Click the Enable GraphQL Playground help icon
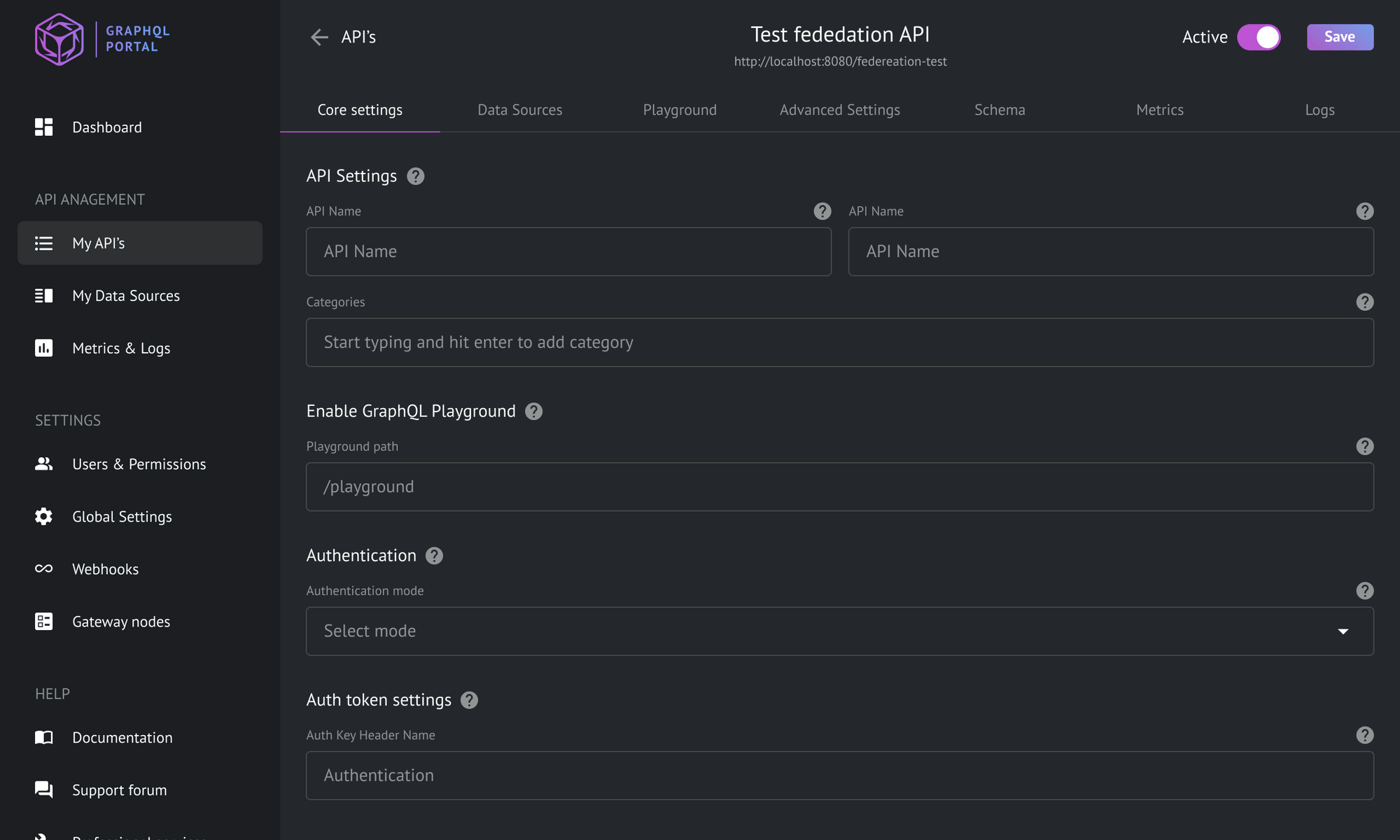1400x840 pixels. coord(533,412)
